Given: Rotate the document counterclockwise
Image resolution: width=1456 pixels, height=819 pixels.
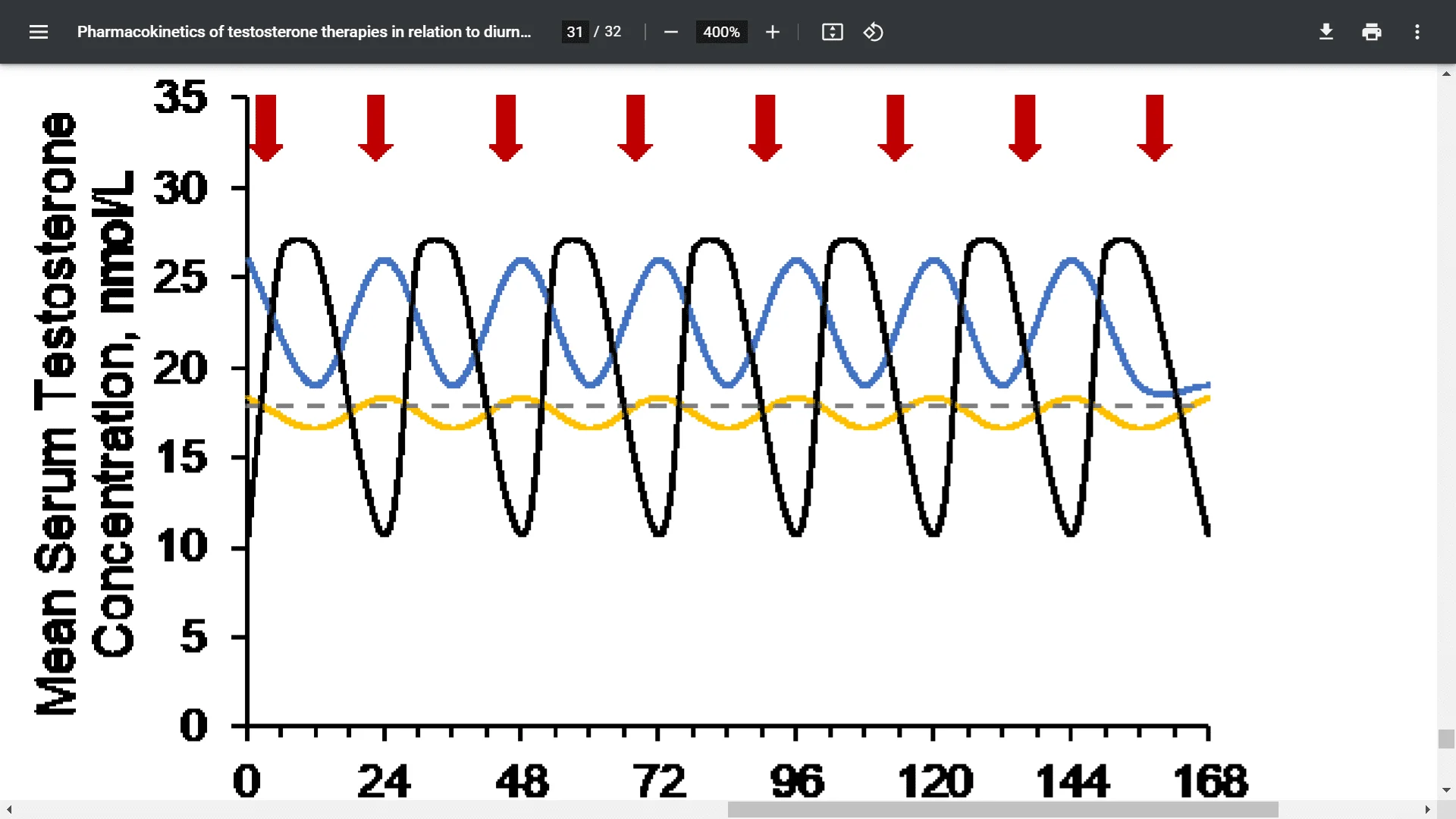Looking at the screenshot, I should coord(873,32).
